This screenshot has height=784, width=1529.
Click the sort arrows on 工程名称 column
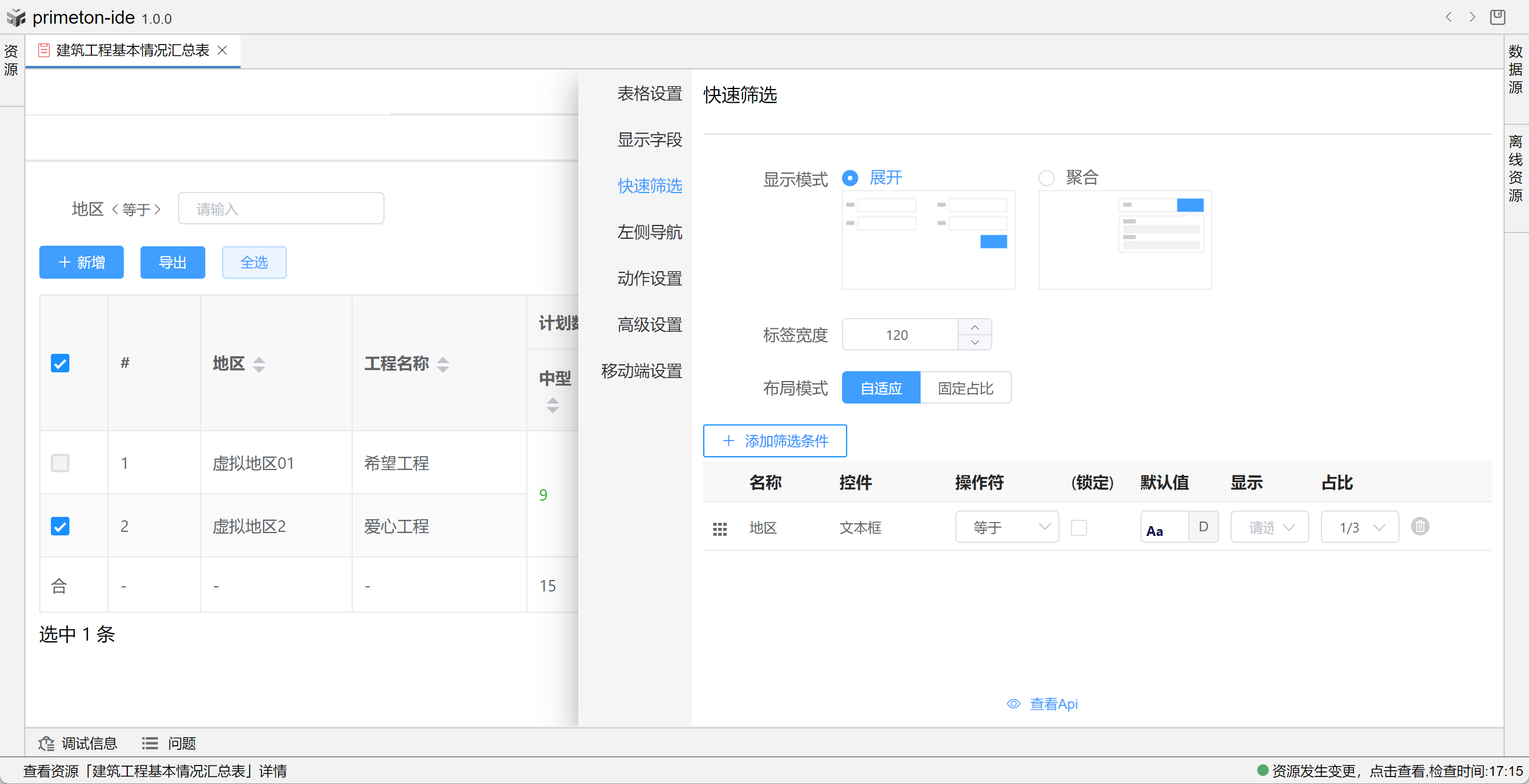[x=443, y=364]
